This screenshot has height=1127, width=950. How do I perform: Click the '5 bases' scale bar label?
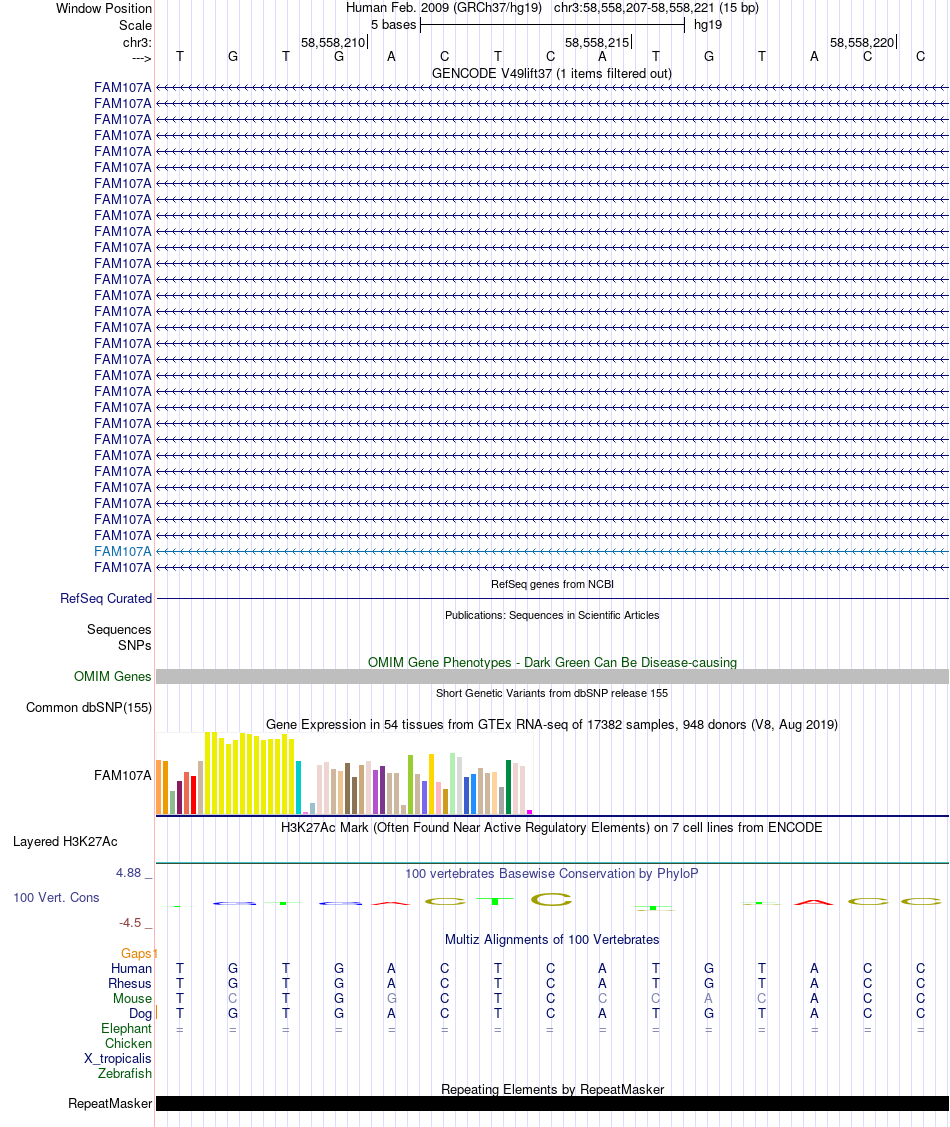pos(393,24)
